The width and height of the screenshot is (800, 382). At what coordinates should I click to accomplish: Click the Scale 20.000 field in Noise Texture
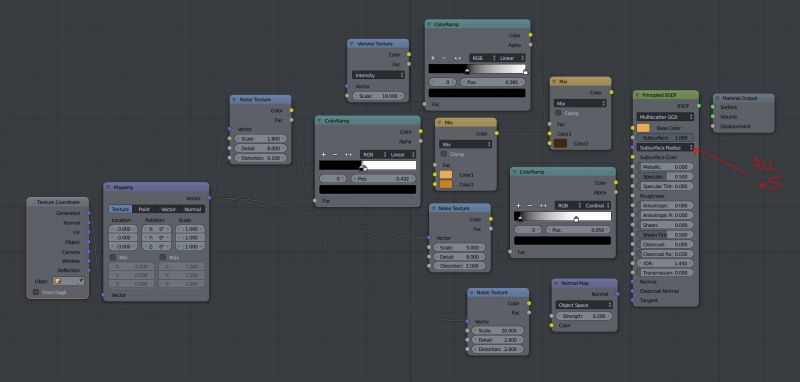pyautogui.click(x=497, y=330)
